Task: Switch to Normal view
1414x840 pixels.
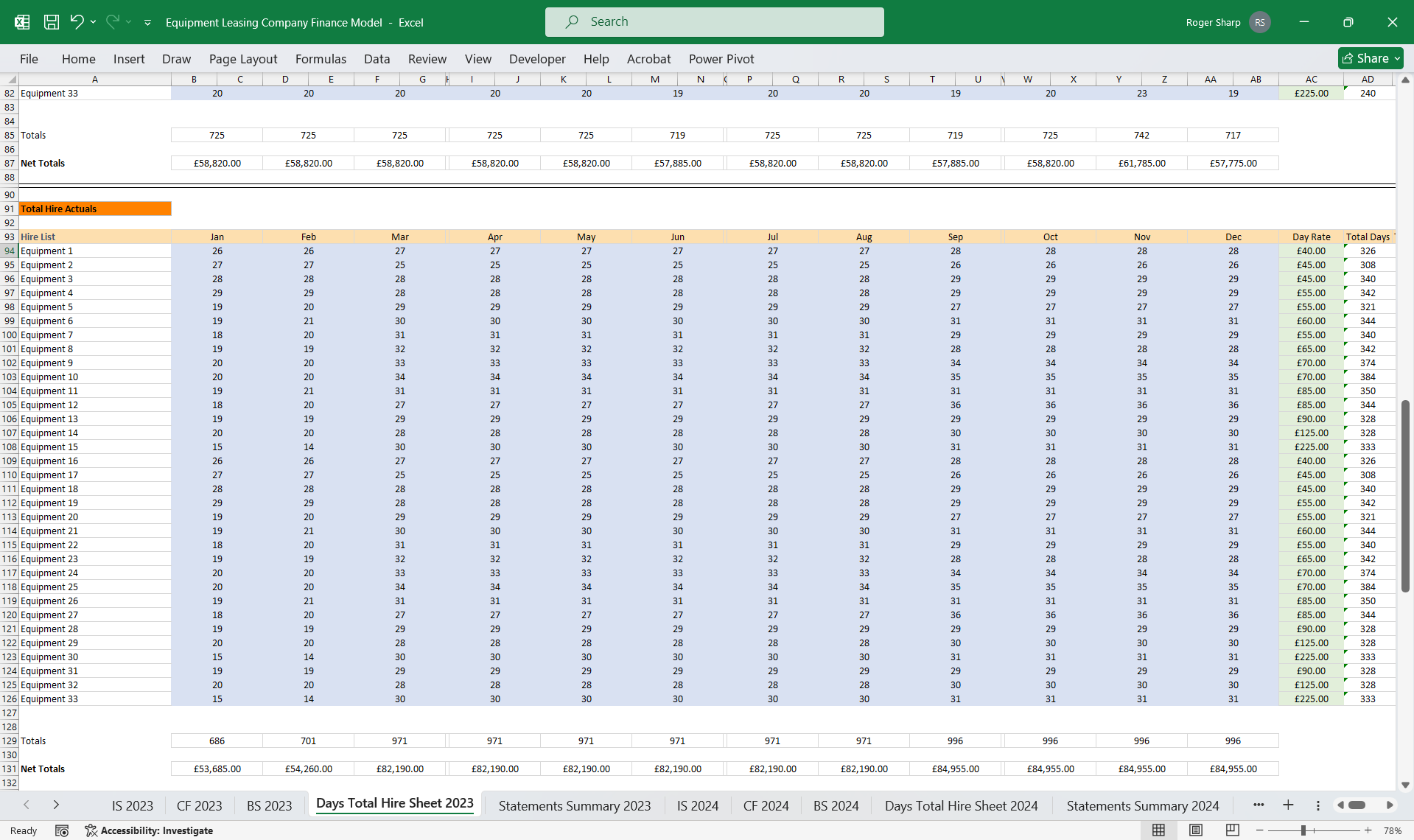Action: [x=1158, y=830]
